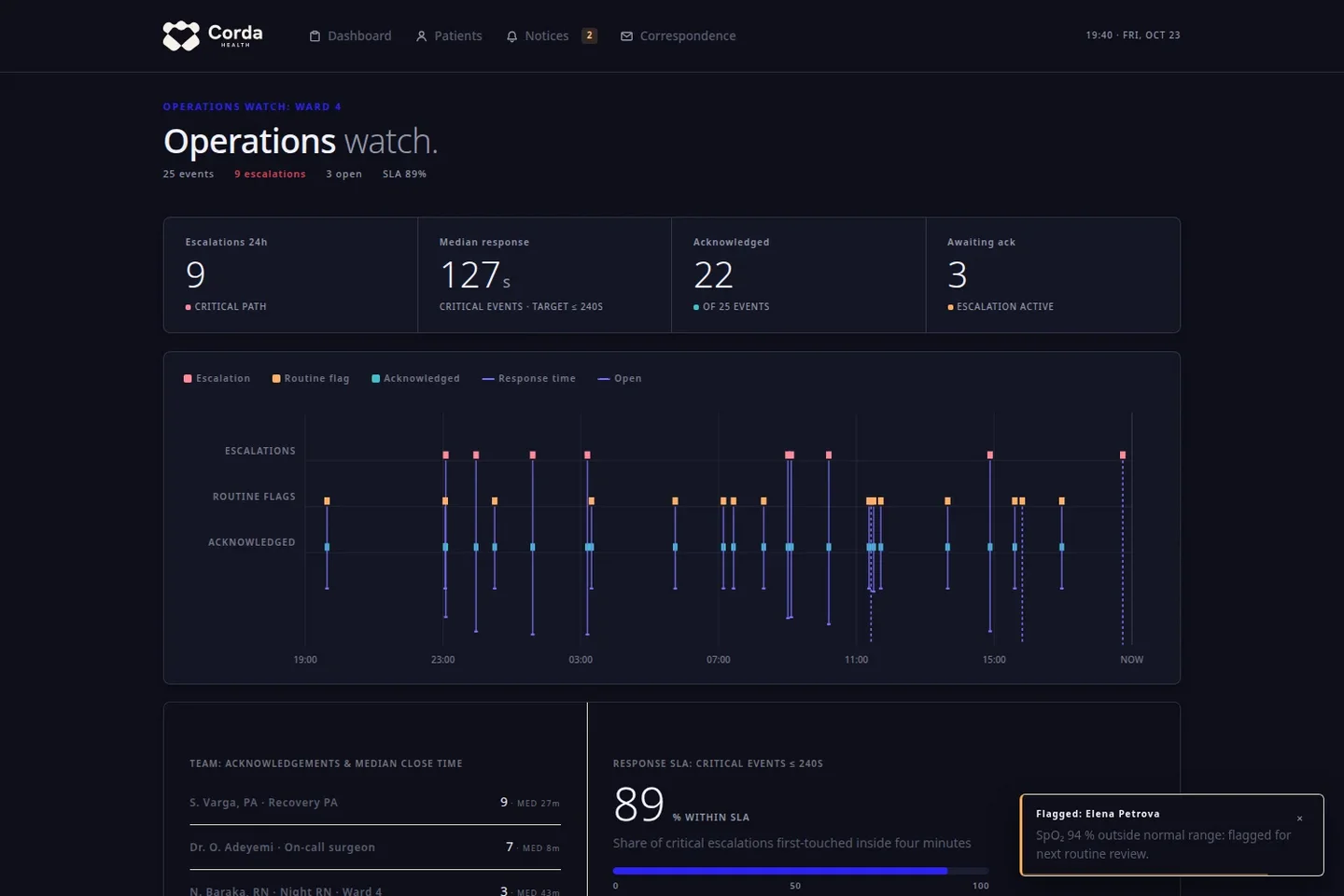This screenshot has width=1344, height=896.
Task: Click the Notices count badge showing 2
Action: 589,35
